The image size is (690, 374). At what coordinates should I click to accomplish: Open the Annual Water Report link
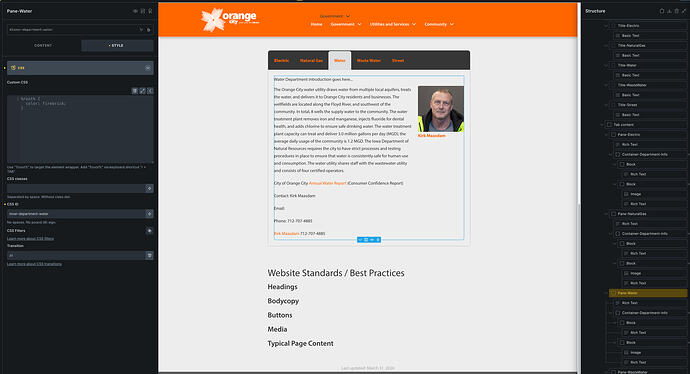point(328,183)
